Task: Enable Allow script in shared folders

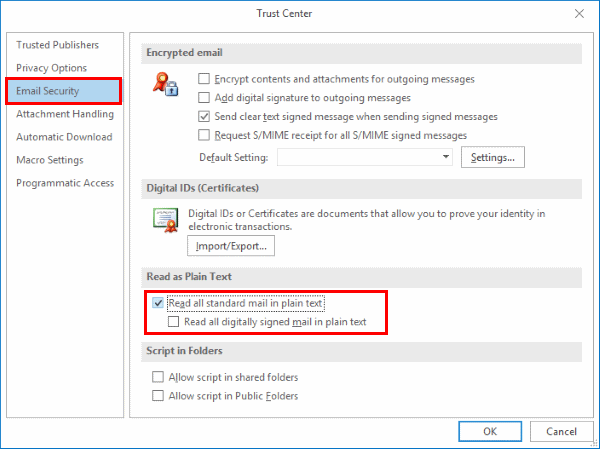Action: click(158, 377)
